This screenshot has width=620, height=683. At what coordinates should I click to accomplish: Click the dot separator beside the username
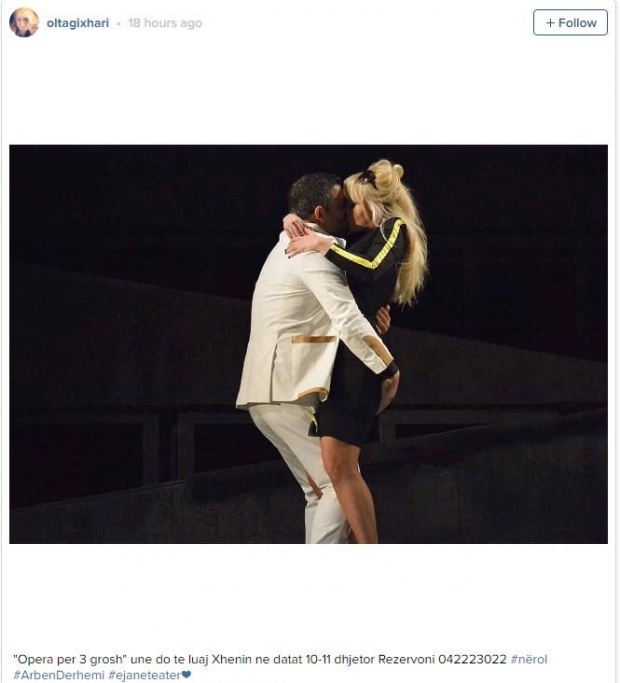[119, 24]
